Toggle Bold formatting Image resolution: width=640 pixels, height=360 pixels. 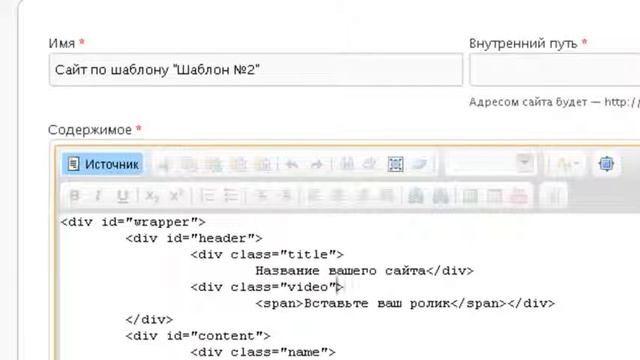75,196
